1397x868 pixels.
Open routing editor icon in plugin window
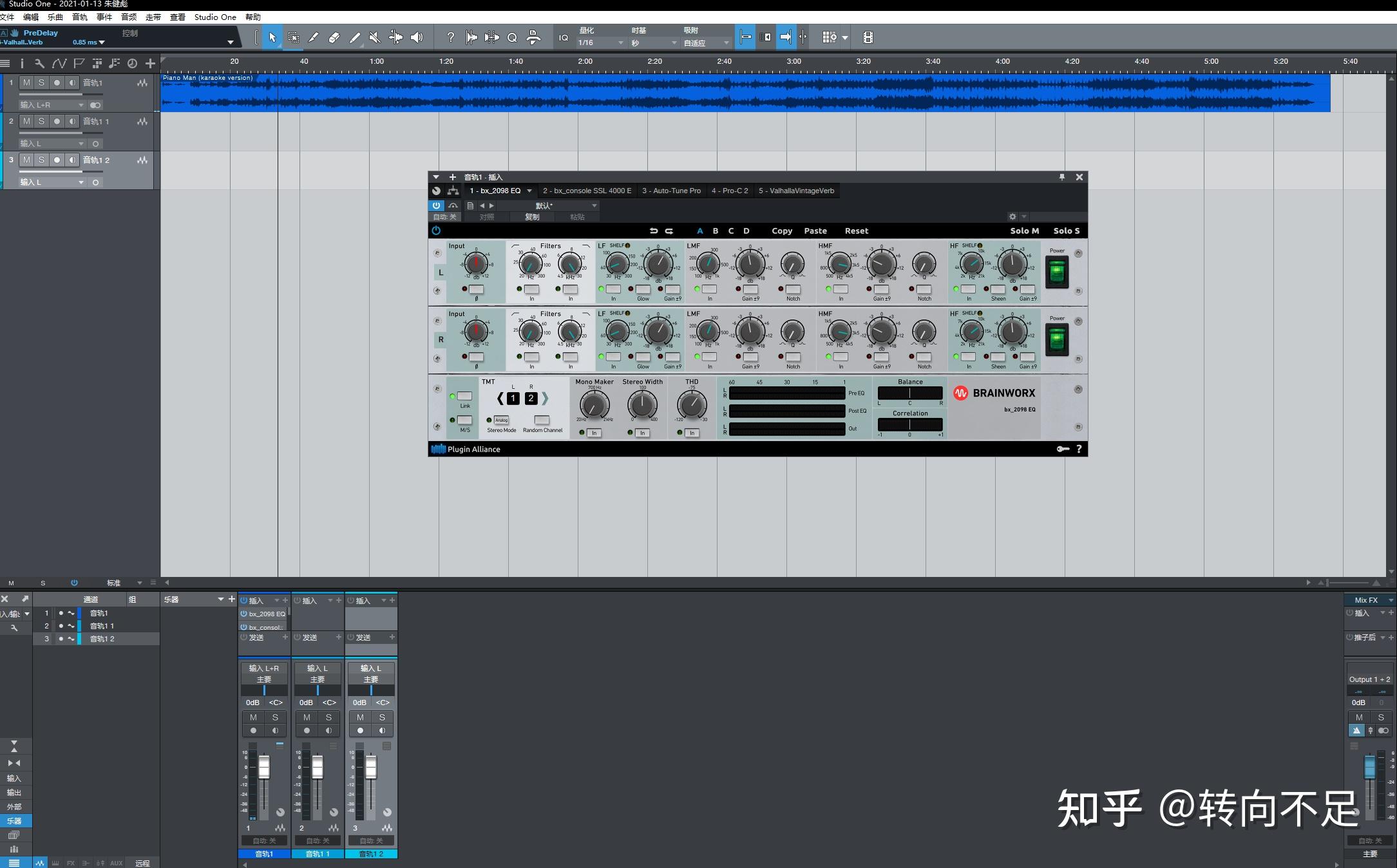tap(453, 191)
